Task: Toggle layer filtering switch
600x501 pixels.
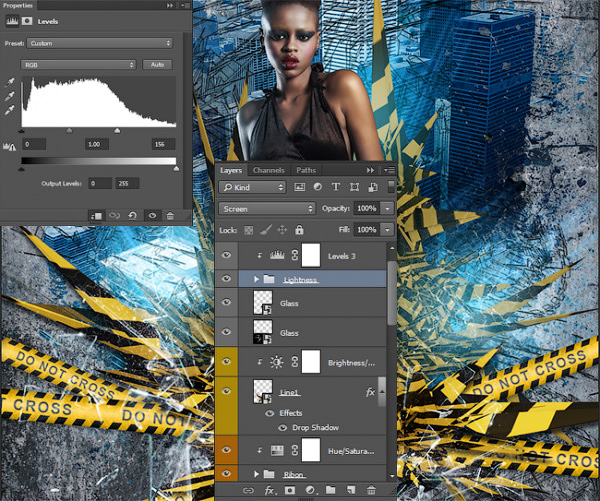Action: pos(391,187)
